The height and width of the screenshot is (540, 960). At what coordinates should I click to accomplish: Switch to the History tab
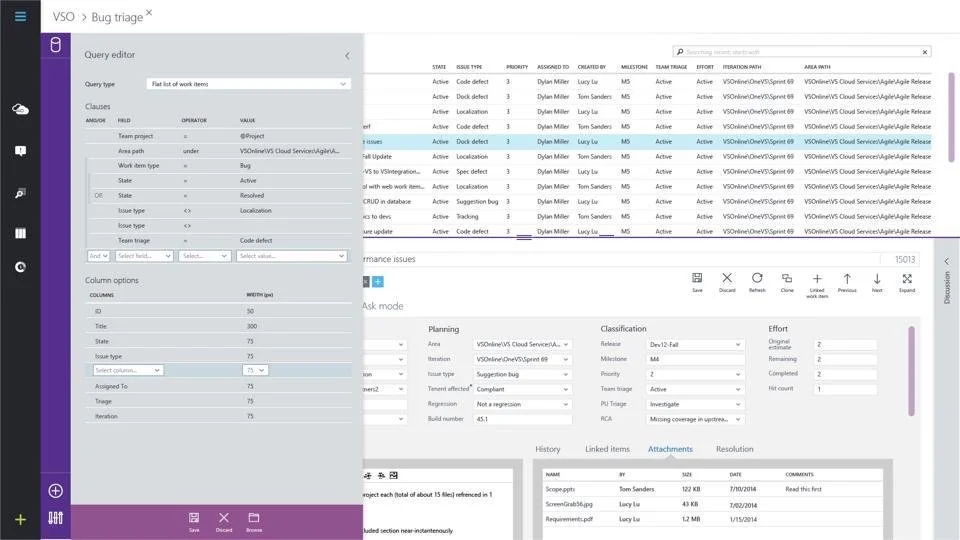[x=547, y=449]
